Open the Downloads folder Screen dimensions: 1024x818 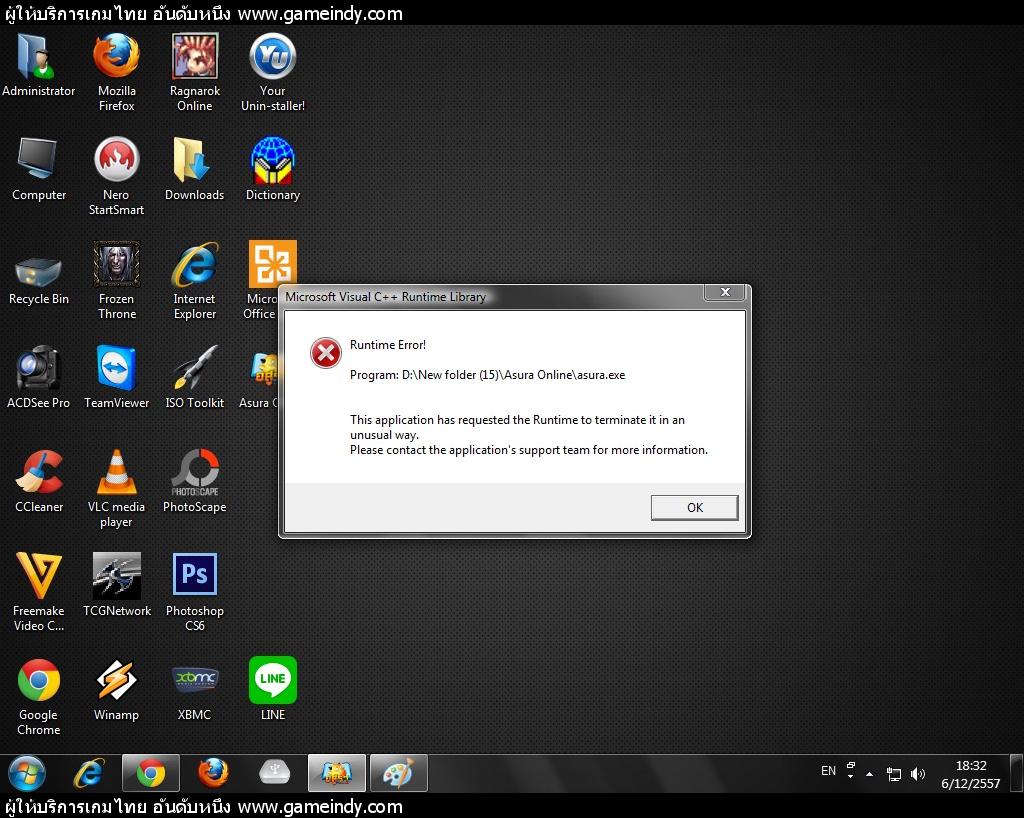pos(195,168)
